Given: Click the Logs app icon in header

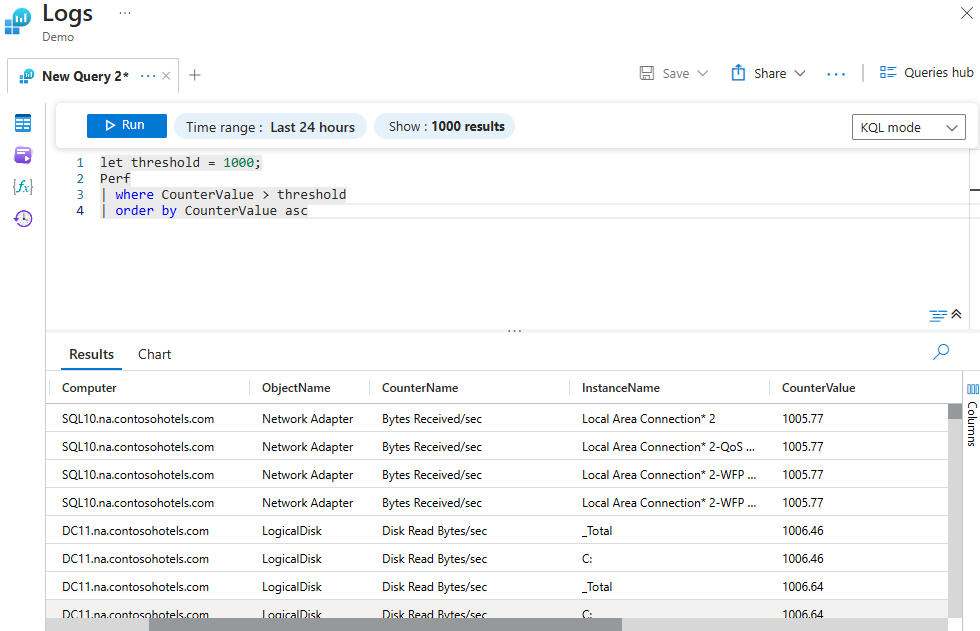Looking at the screenshot, I should tap(18, 21).
